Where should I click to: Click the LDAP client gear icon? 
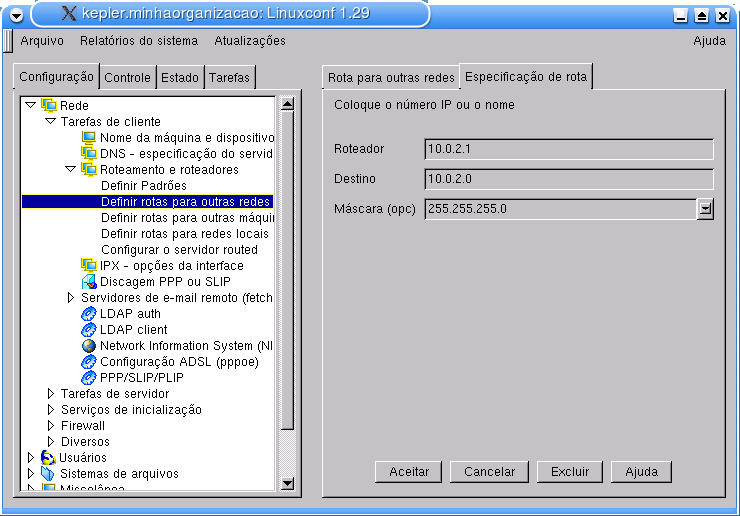pyautogui.click(x=88, y=330)
